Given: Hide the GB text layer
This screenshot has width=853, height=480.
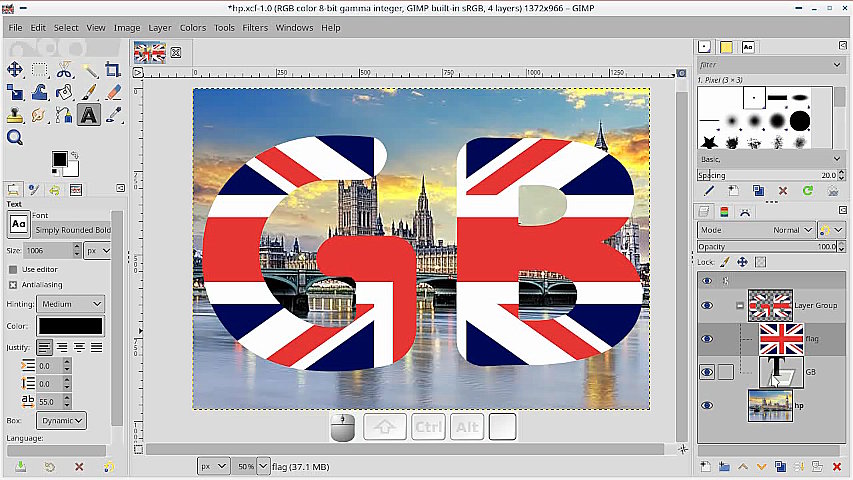Looking at the screenshot, I should coord(707,372).
